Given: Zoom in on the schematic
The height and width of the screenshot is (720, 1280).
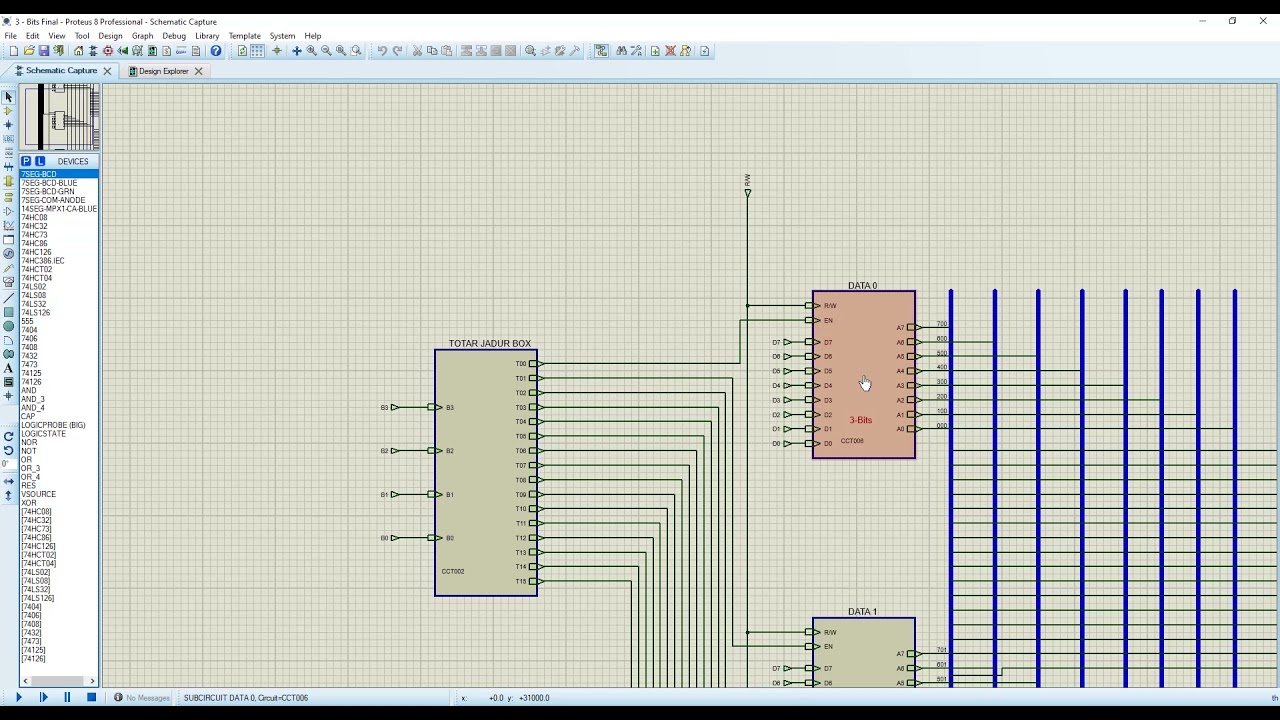Looking at the screenshot, I should pyautogui.click(x=311, y=51).
